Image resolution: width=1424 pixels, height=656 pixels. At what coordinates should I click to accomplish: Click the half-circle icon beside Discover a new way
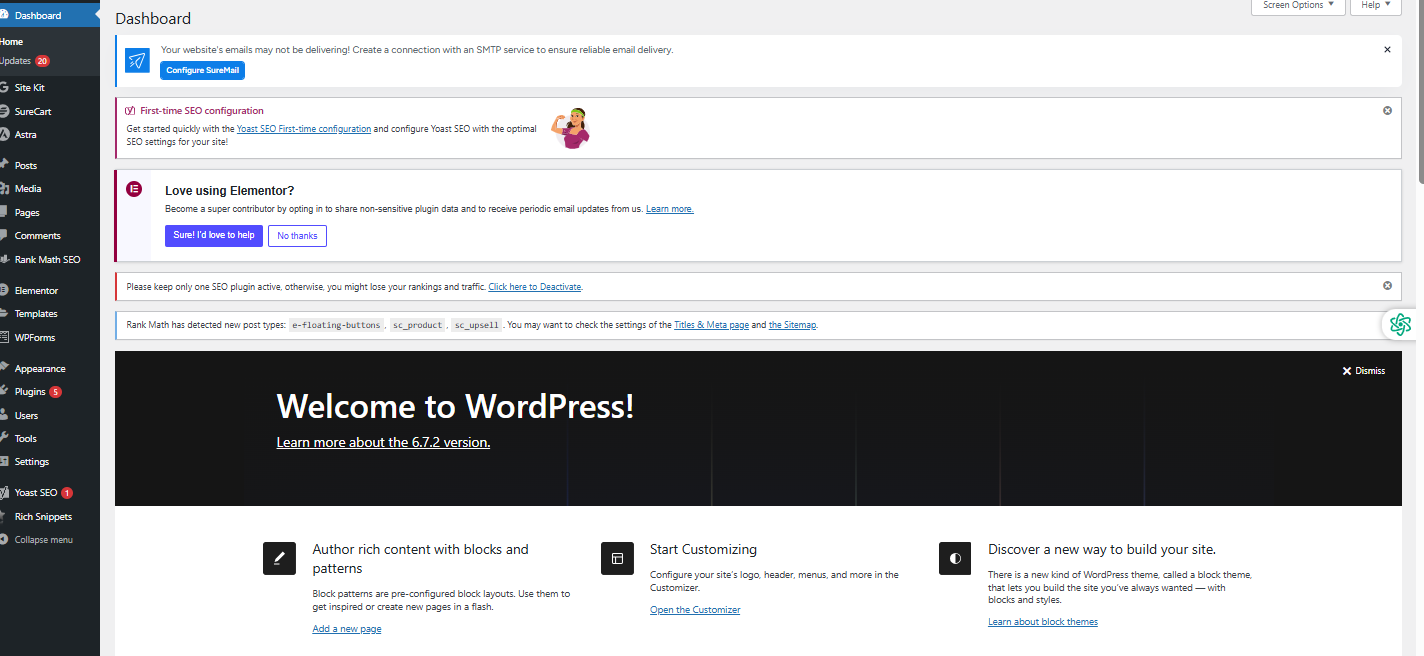tap(955, 558)
